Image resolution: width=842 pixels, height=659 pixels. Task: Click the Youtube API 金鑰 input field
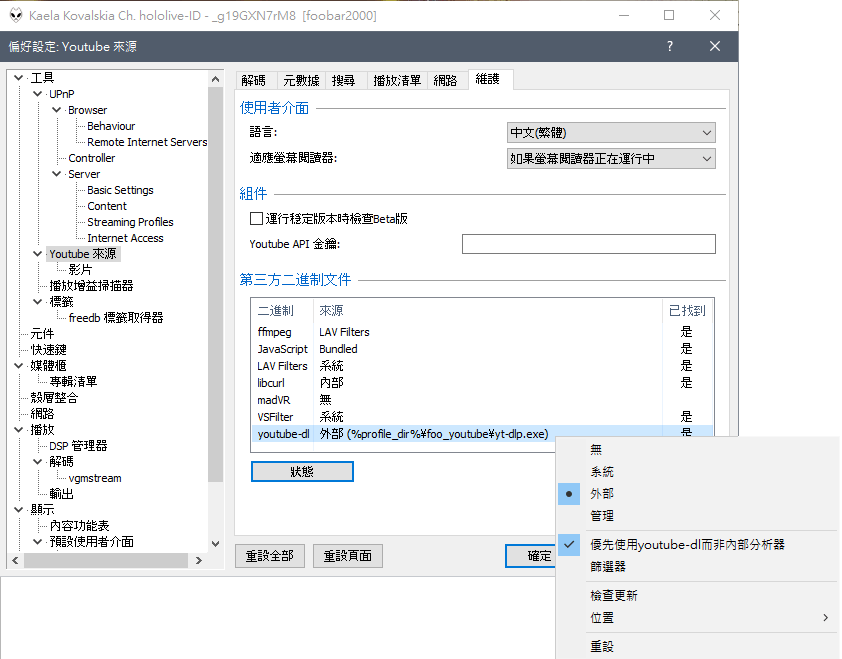pos(589,244)
